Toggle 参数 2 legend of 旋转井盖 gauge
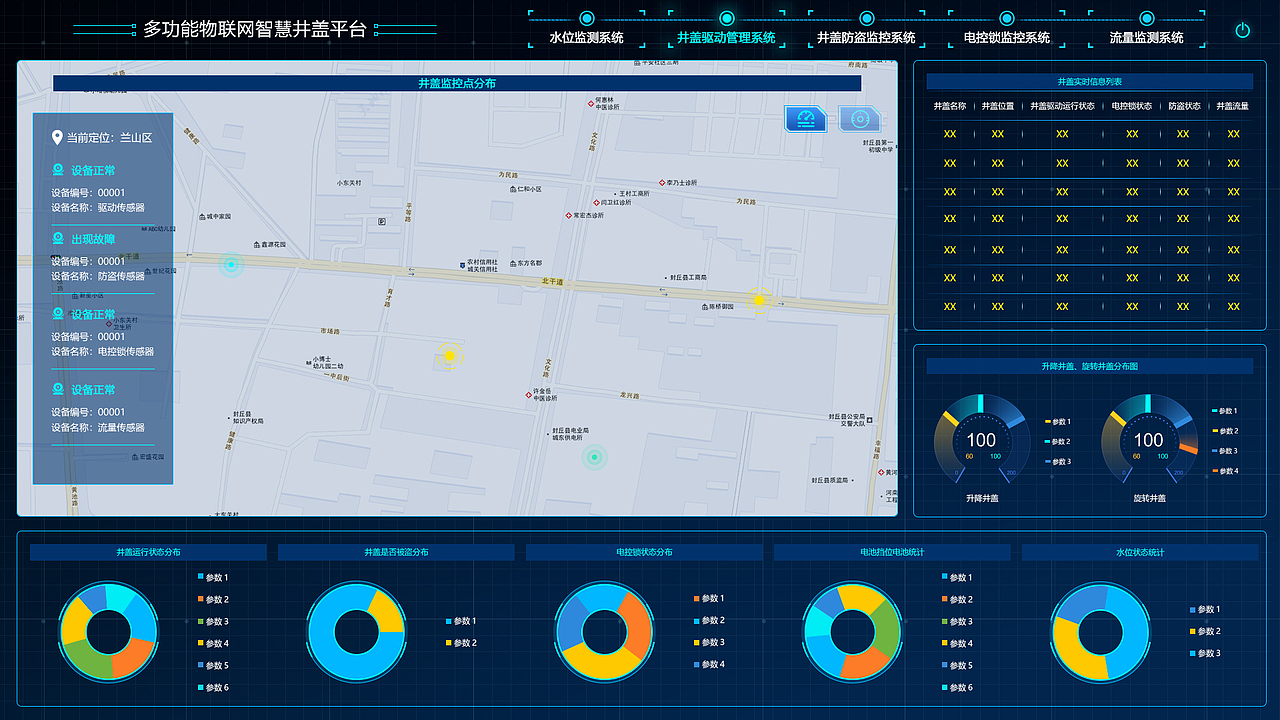This screenshot has width=1280, height=720. (x=1226, y=431)
